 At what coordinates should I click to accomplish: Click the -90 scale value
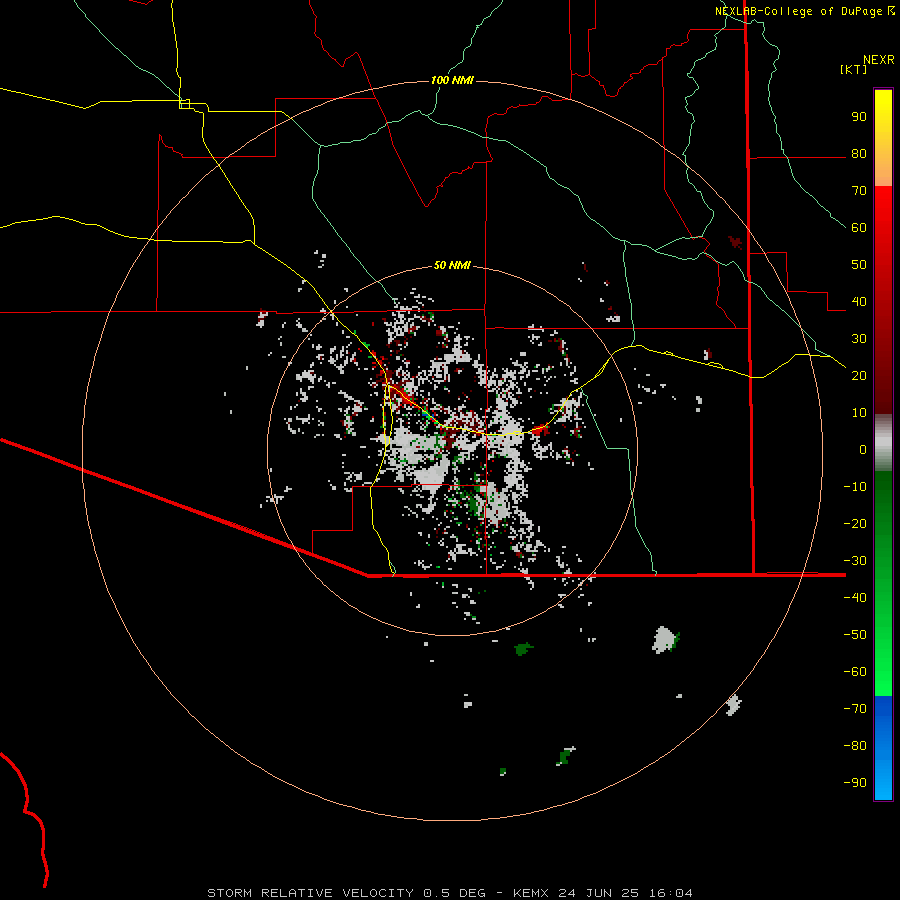pyautogui.click(x=855, y=783)
